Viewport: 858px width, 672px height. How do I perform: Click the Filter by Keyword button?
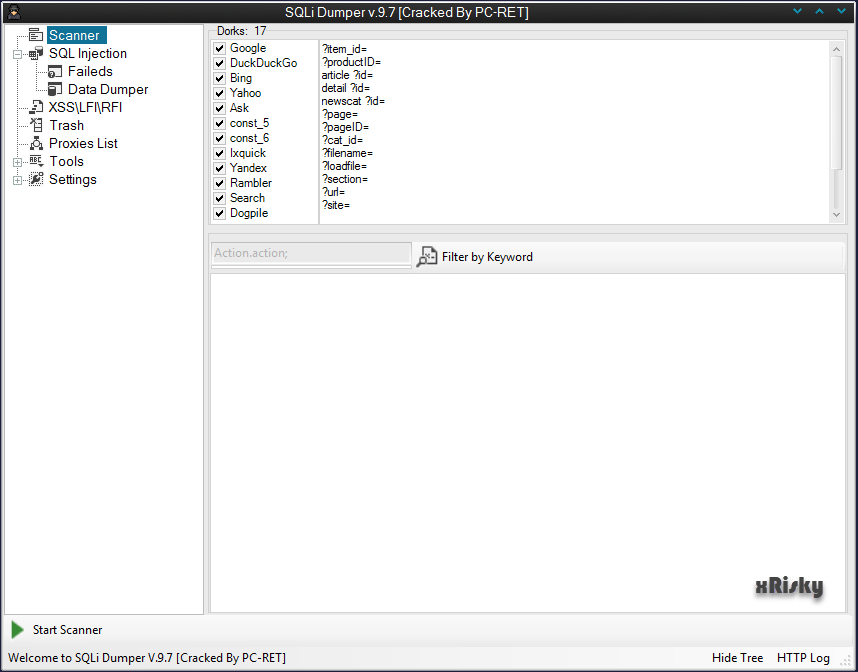[474, 257]
